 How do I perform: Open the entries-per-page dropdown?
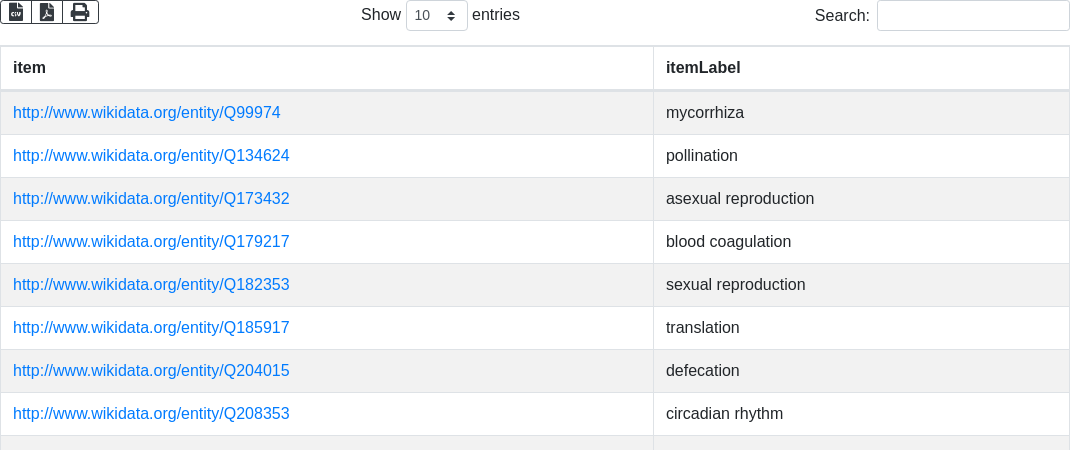[x=436, y=16]
